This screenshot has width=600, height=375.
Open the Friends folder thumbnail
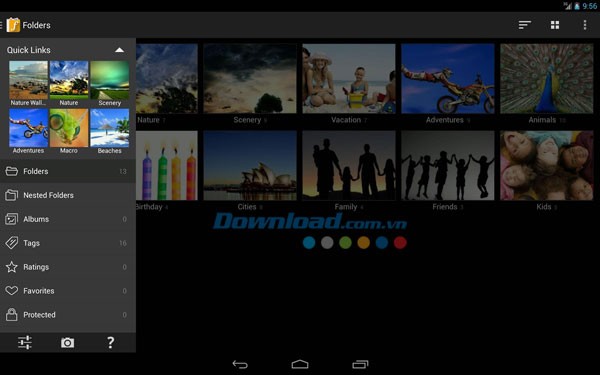448,165
